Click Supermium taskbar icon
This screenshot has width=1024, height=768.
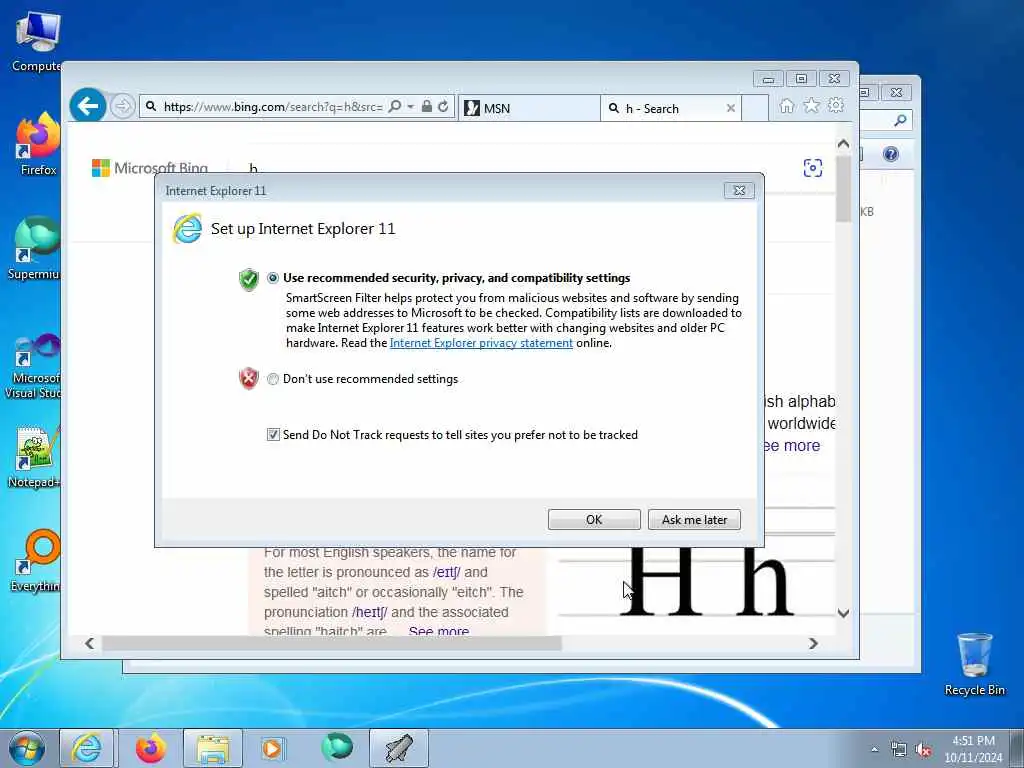[x=336, y=747]
